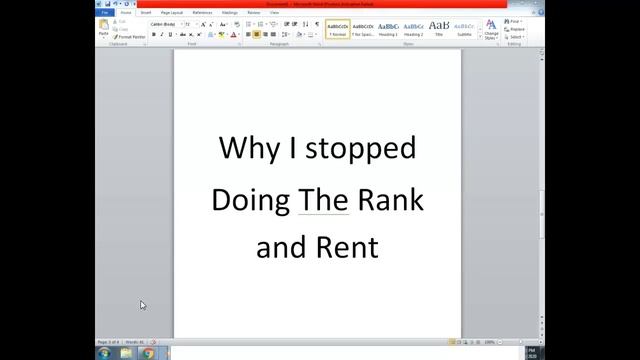
Task: Apply Title style
Action: 439,29
